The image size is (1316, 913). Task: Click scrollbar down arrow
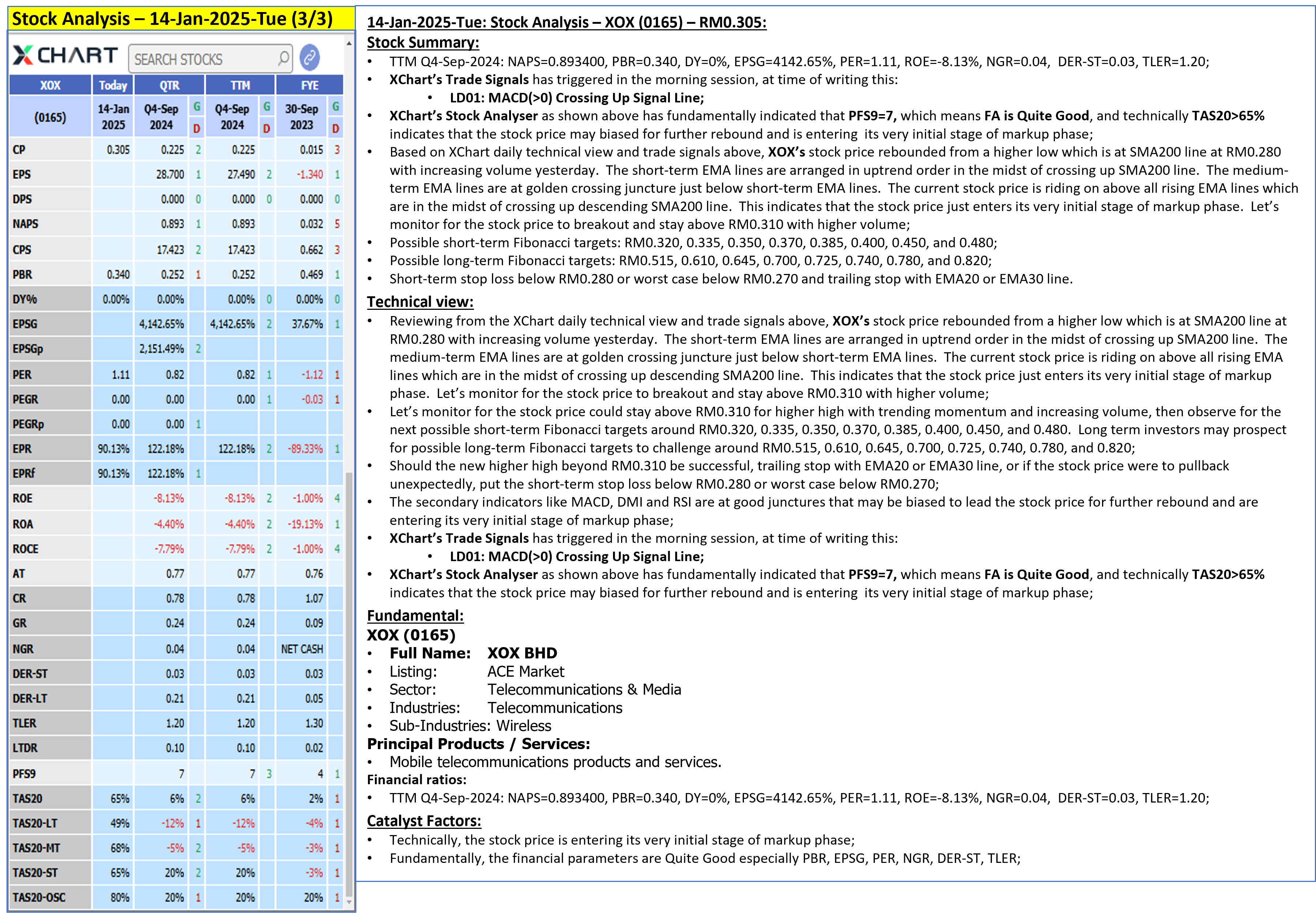click(x=349, y=902)
